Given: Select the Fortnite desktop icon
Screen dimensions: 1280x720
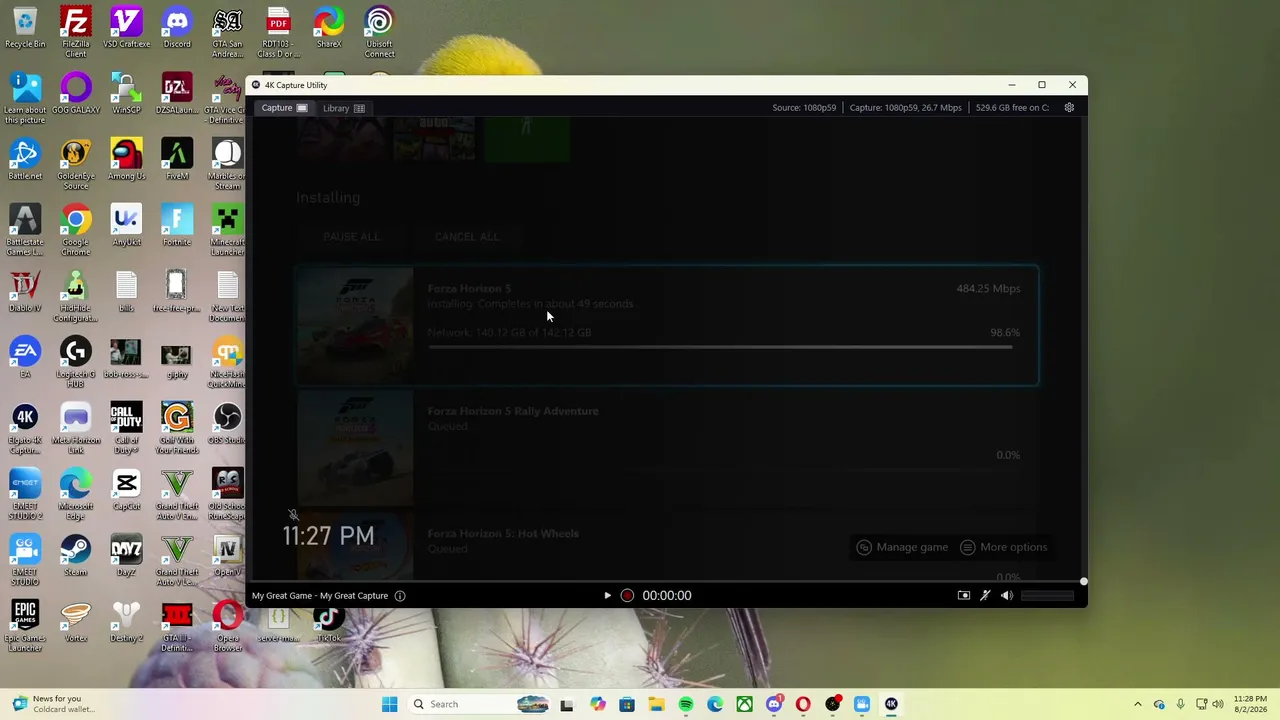Looking at the screenshot, I should pos(177,226).
